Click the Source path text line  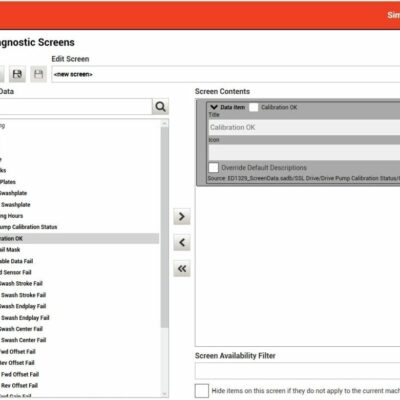(x=304, y=179)
